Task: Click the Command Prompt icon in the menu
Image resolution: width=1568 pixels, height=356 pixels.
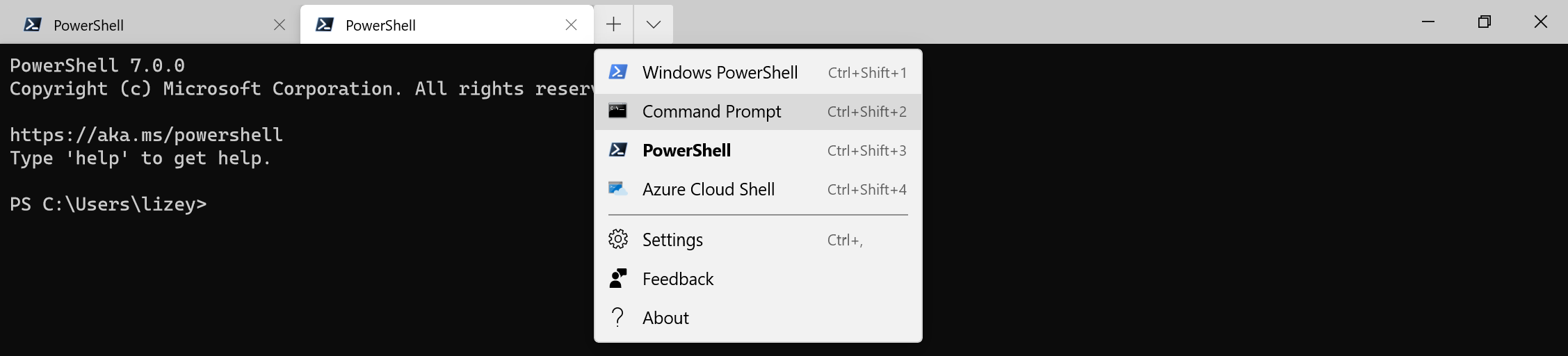Action: click(x=618, y=111)
